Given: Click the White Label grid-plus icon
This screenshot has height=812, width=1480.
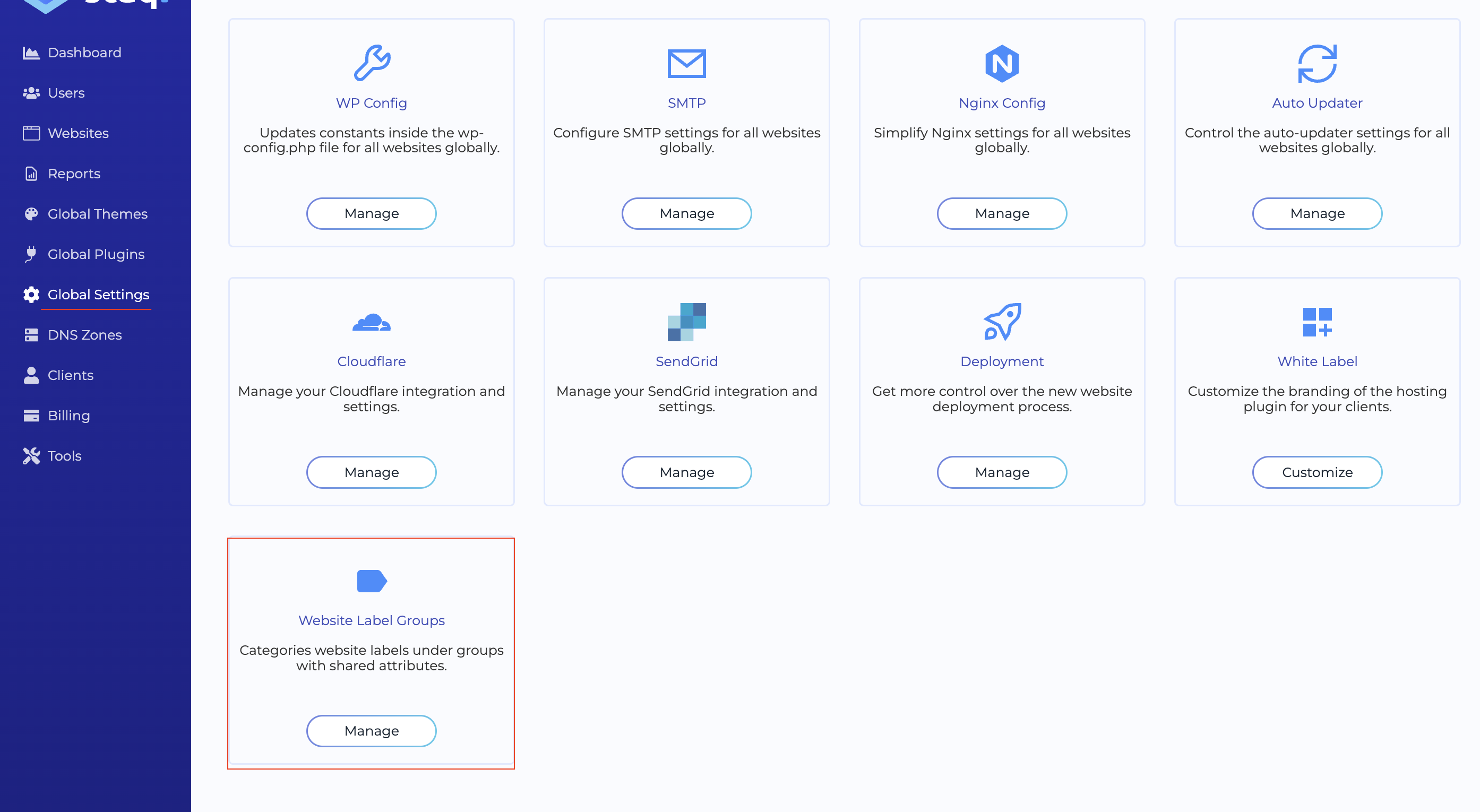Looking at the screenshot, I should pyautogui.click(x=1317, y=322).
